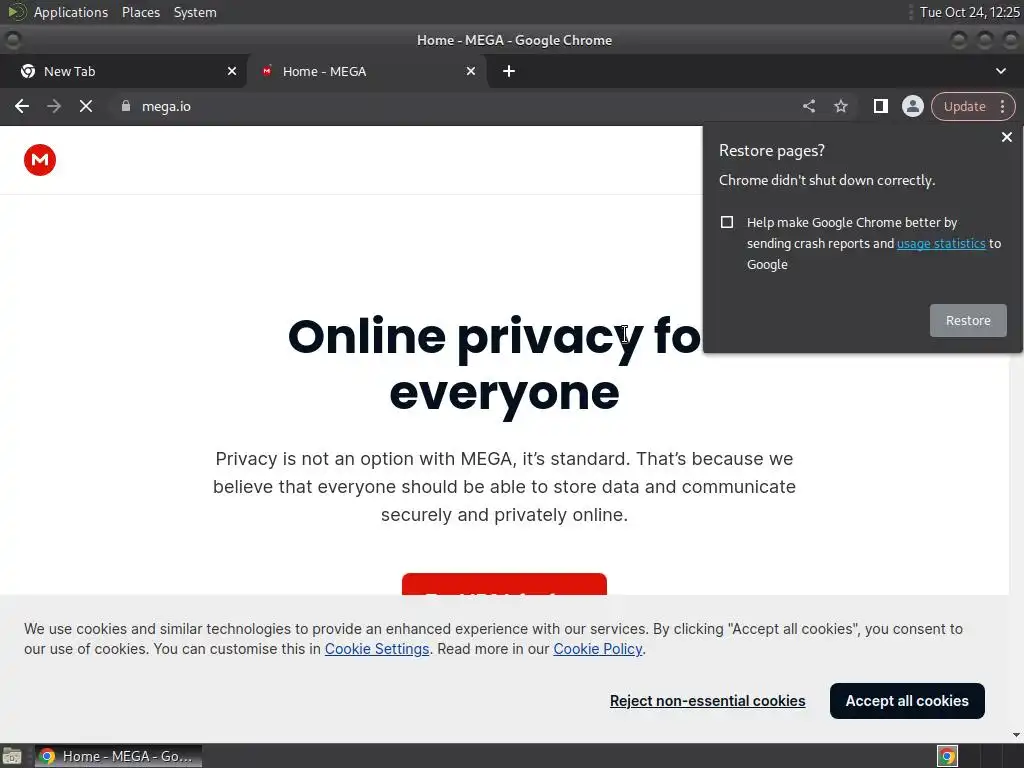Close the New Tab tab
The width and height of the screenshot is (1024, 768).
click(232, 71)
